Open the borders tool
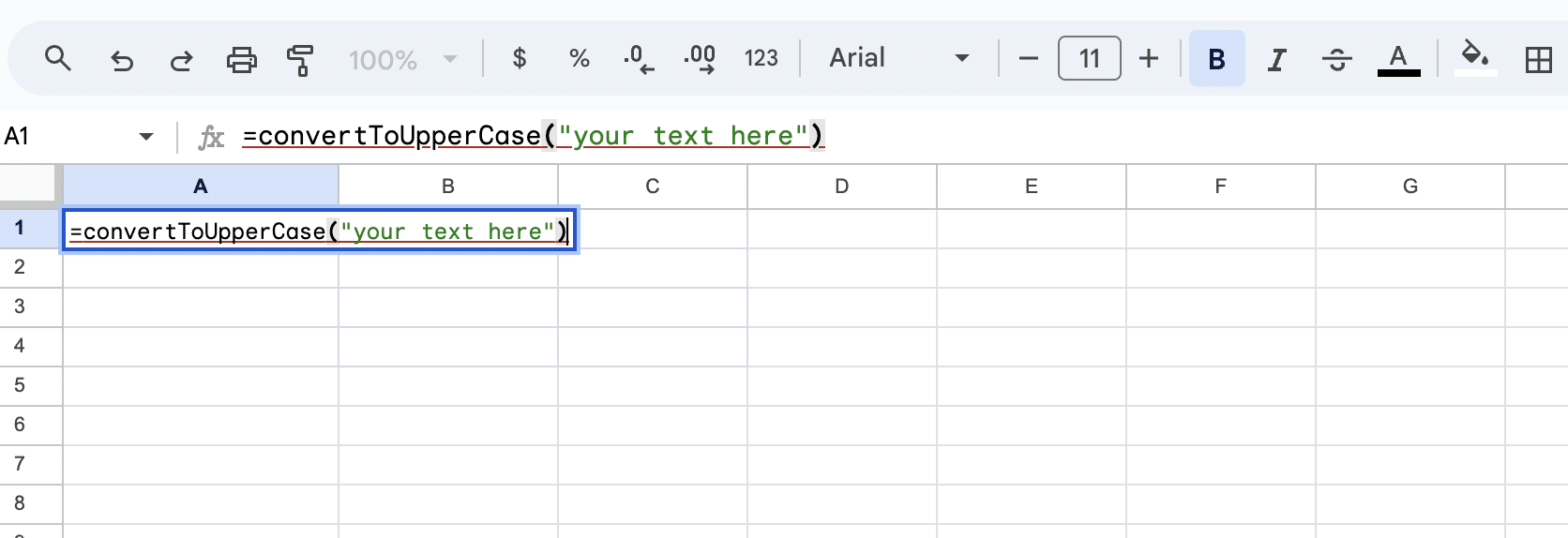 [x=1538, y=60]
